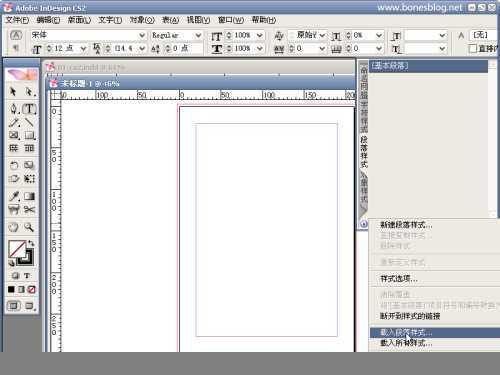Click swap fill and stroke arrow
Viewport: 500px width, 375px height.
pyautogui.click(x=31, y=243)
